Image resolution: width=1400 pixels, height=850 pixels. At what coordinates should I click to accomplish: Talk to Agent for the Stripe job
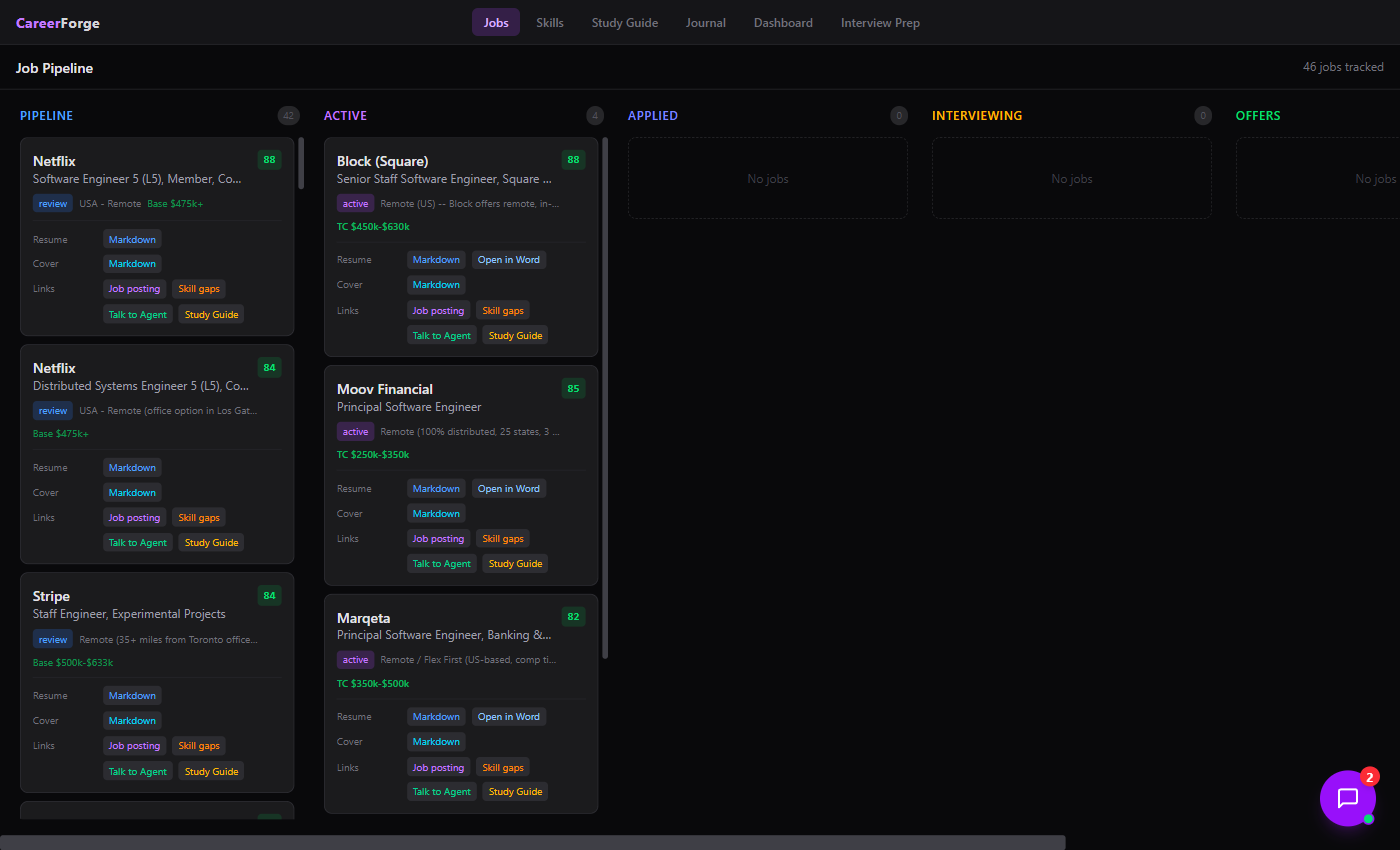(137, 770)
